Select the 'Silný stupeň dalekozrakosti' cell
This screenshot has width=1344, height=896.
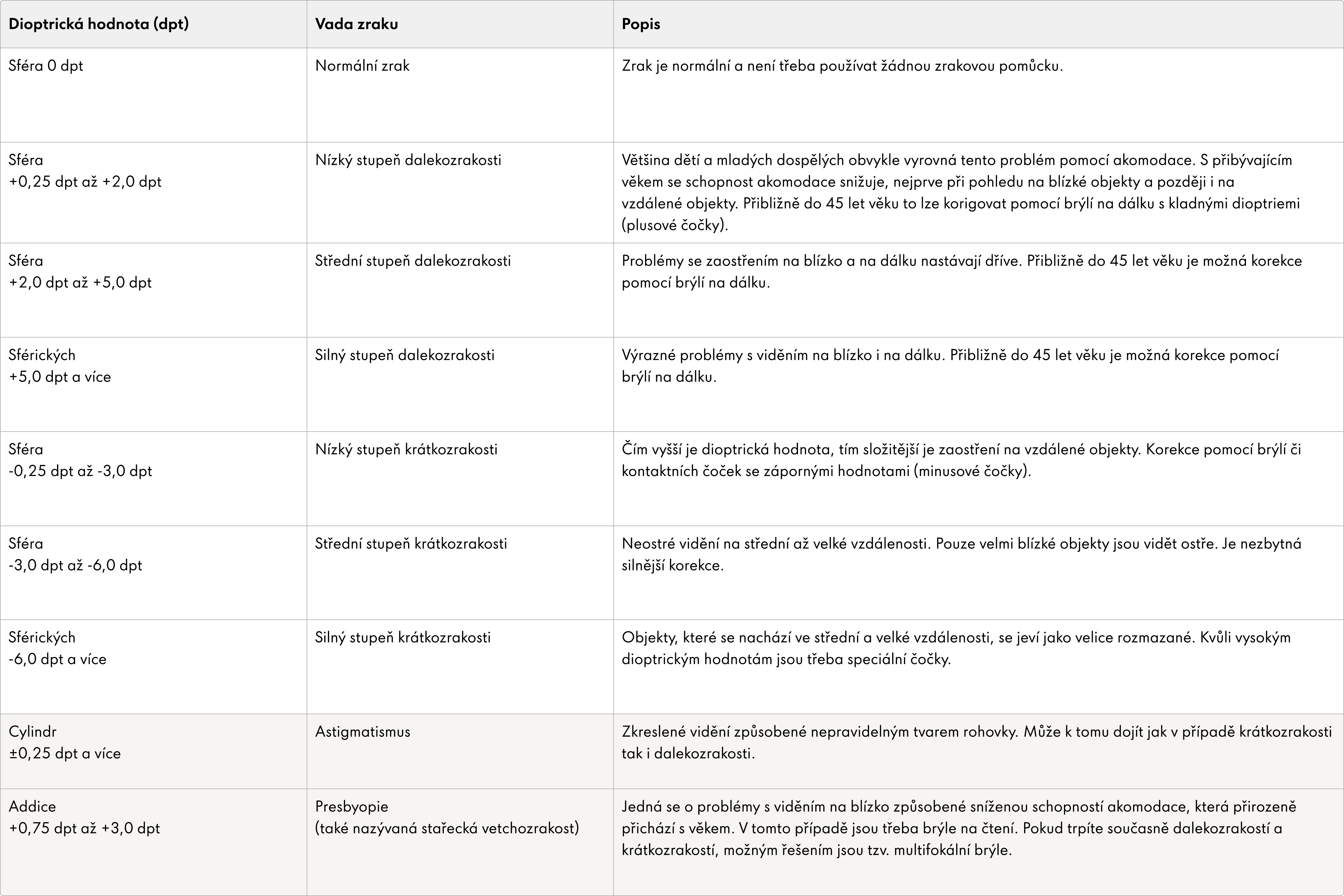(x=405, y=356)
